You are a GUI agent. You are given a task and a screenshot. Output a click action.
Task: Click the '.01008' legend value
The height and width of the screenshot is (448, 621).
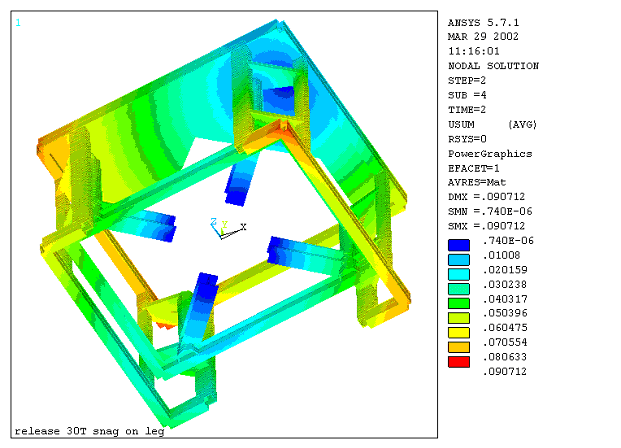[501, 255]
